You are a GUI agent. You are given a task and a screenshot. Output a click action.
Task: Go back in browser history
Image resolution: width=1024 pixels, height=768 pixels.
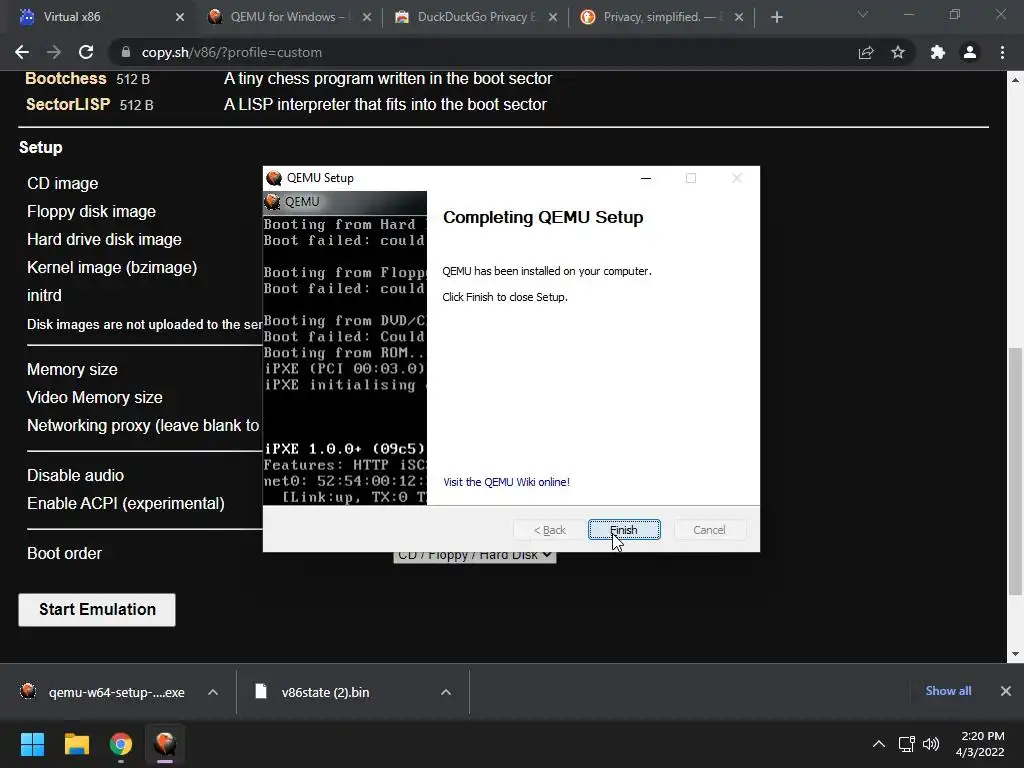point(22,52)
